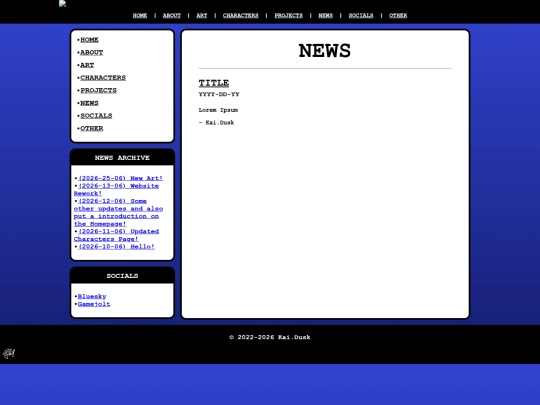Go to PROJECTS from the sidebar list
This screenshot has height=405, width=540.
tap(98, 91)
